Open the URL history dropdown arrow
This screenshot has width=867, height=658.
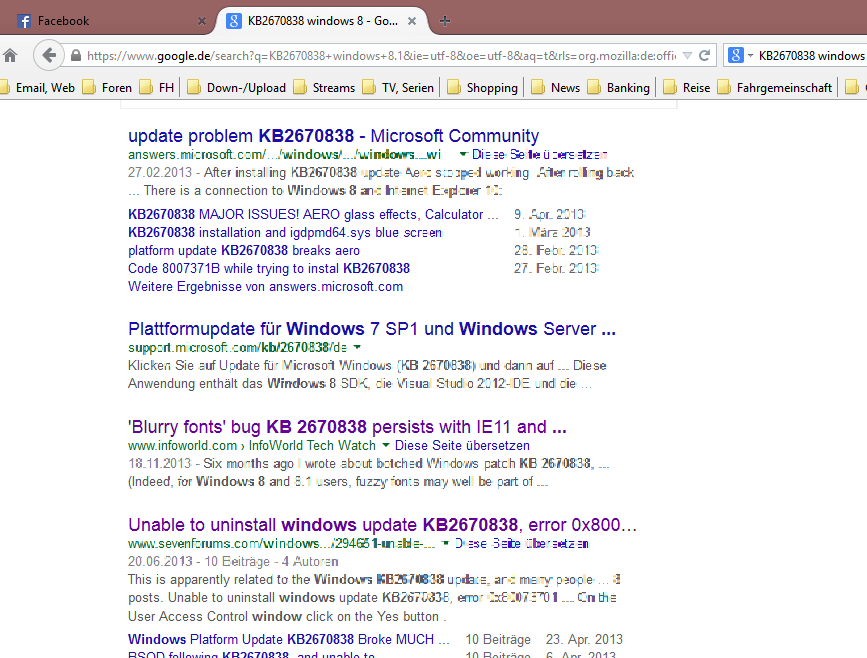click(x=687, y=55)
